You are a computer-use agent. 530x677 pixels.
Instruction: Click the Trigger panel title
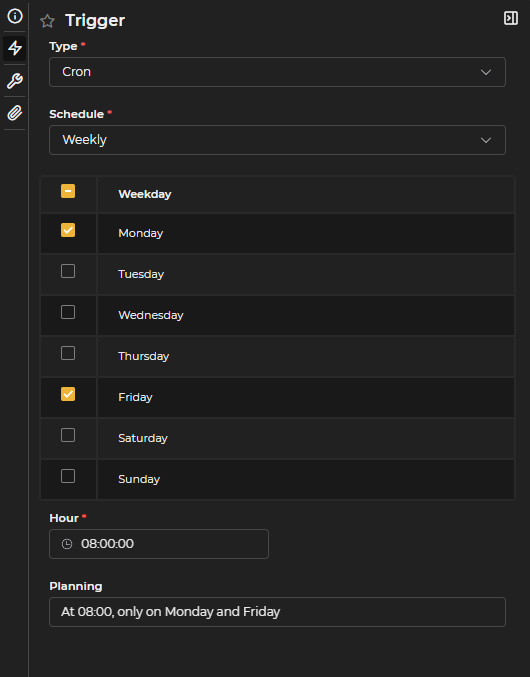tap(95, 21)
